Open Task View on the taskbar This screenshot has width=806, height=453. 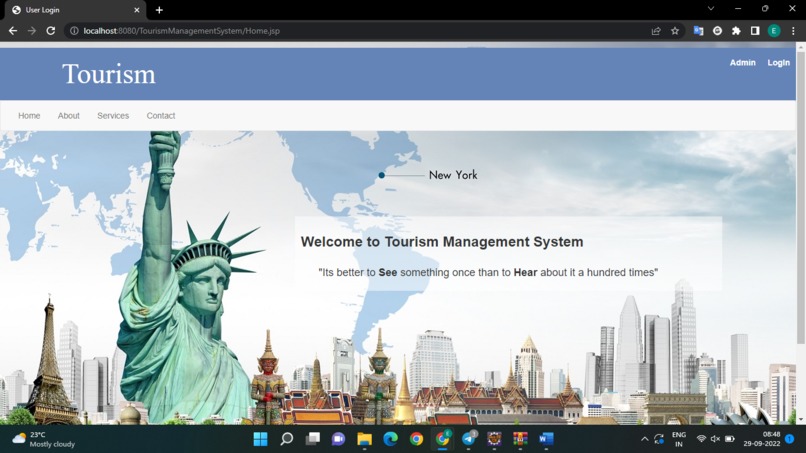tap(313, 439)
